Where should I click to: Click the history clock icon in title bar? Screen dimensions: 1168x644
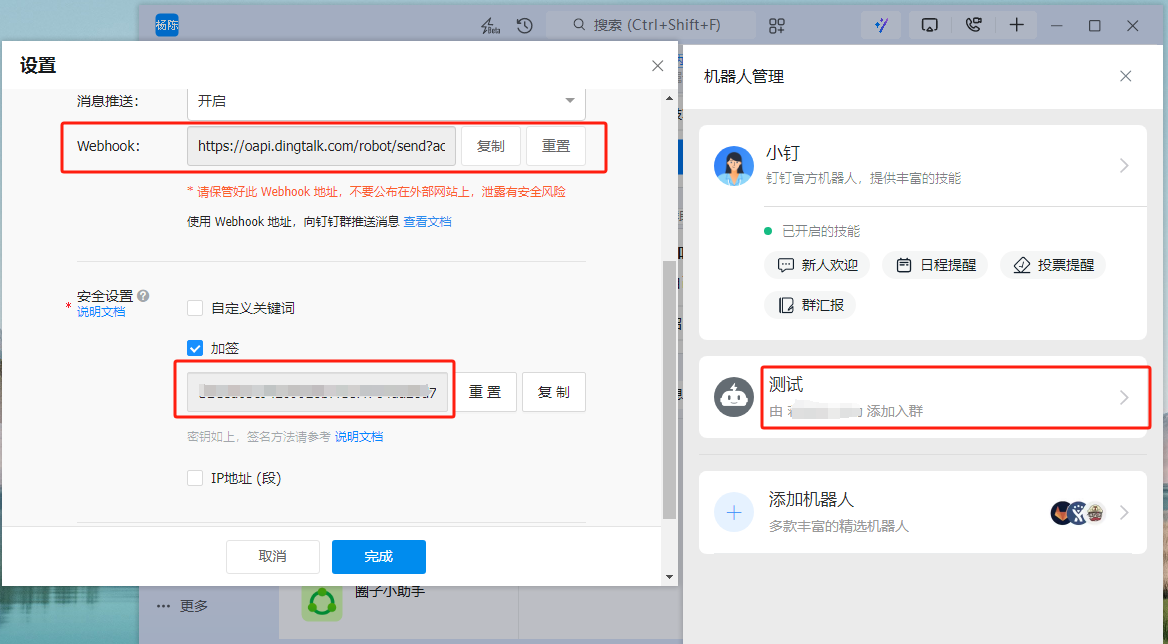pyautogui.click(x=525, y=25)
